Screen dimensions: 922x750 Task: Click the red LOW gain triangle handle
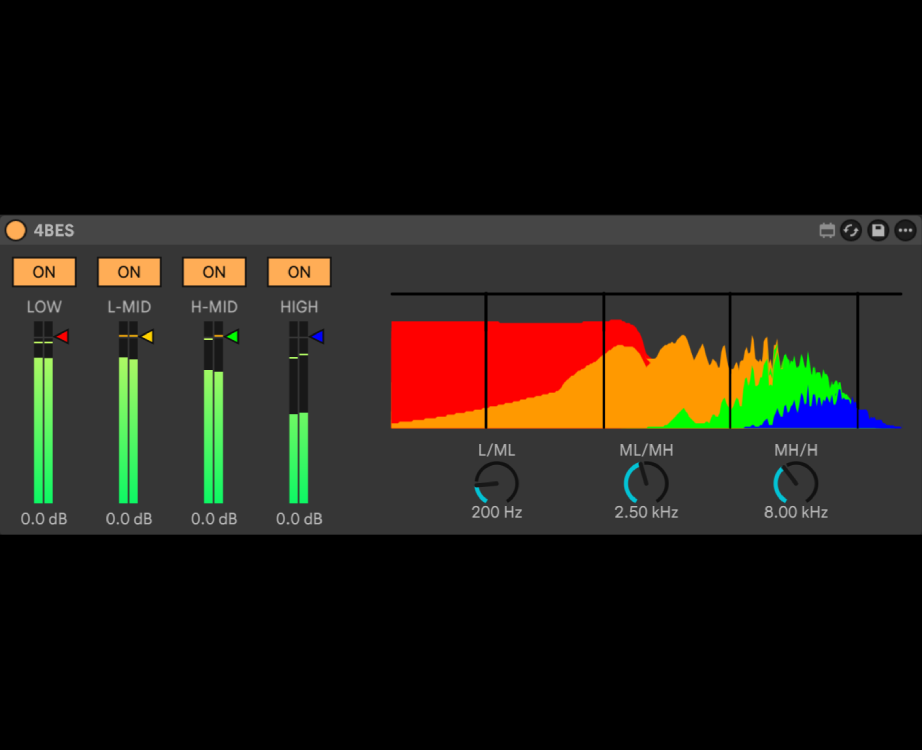62,337
